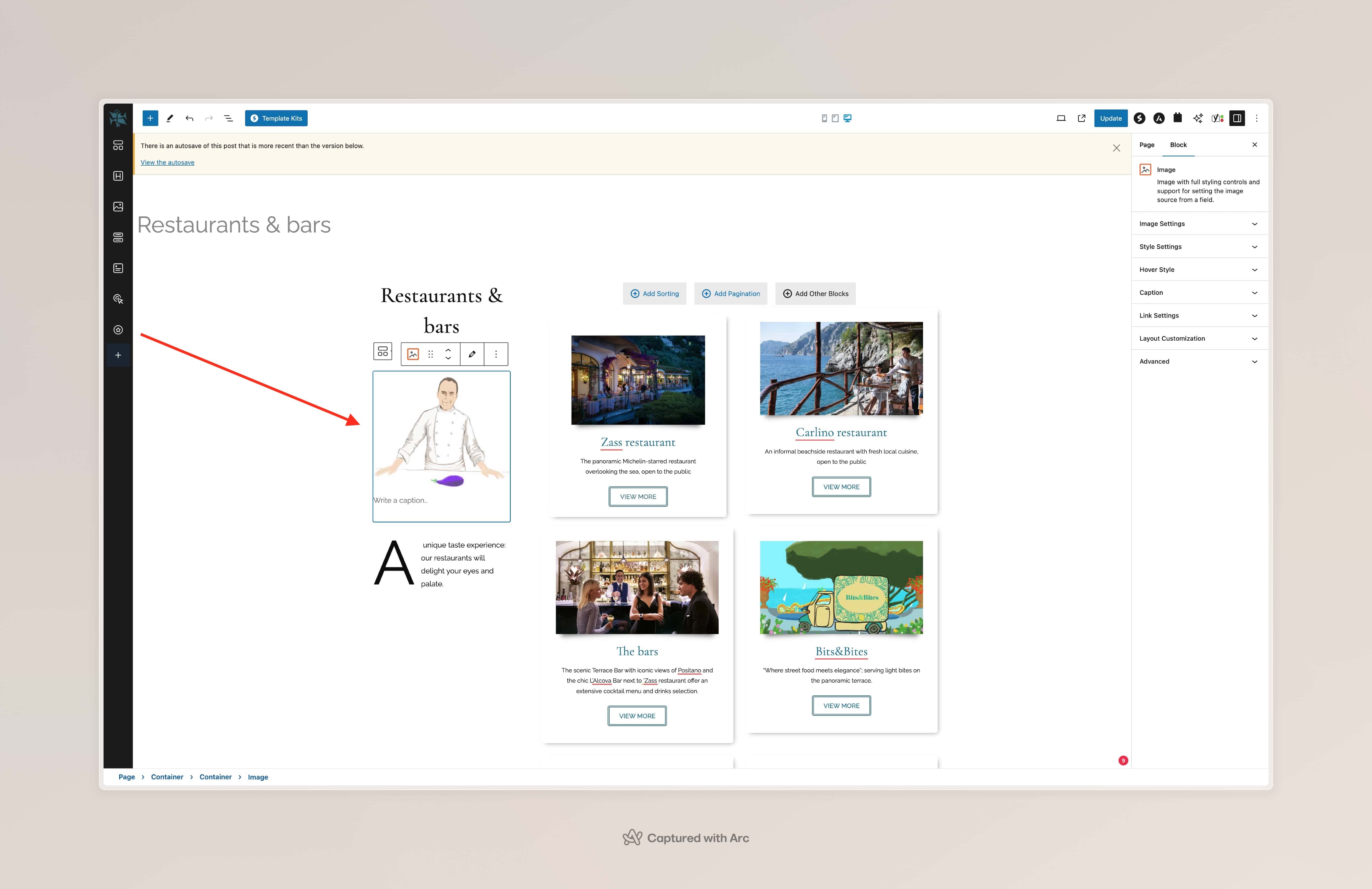Click the Page breadcrumb item
Viewport: 1372px width, 889px height.
click(x=127, y=777)
